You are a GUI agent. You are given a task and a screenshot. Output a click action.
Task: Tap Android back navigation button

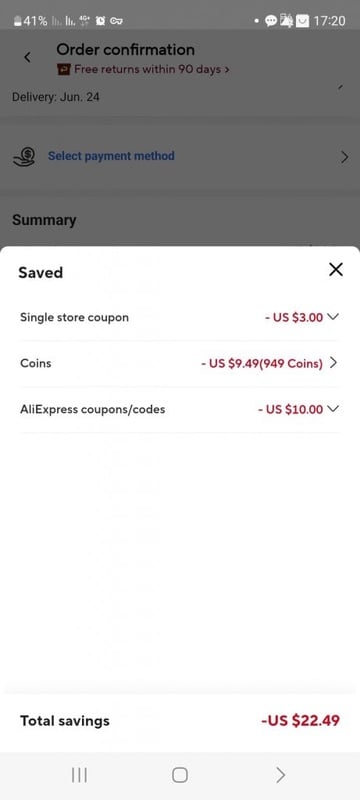(x=280, y=776)
